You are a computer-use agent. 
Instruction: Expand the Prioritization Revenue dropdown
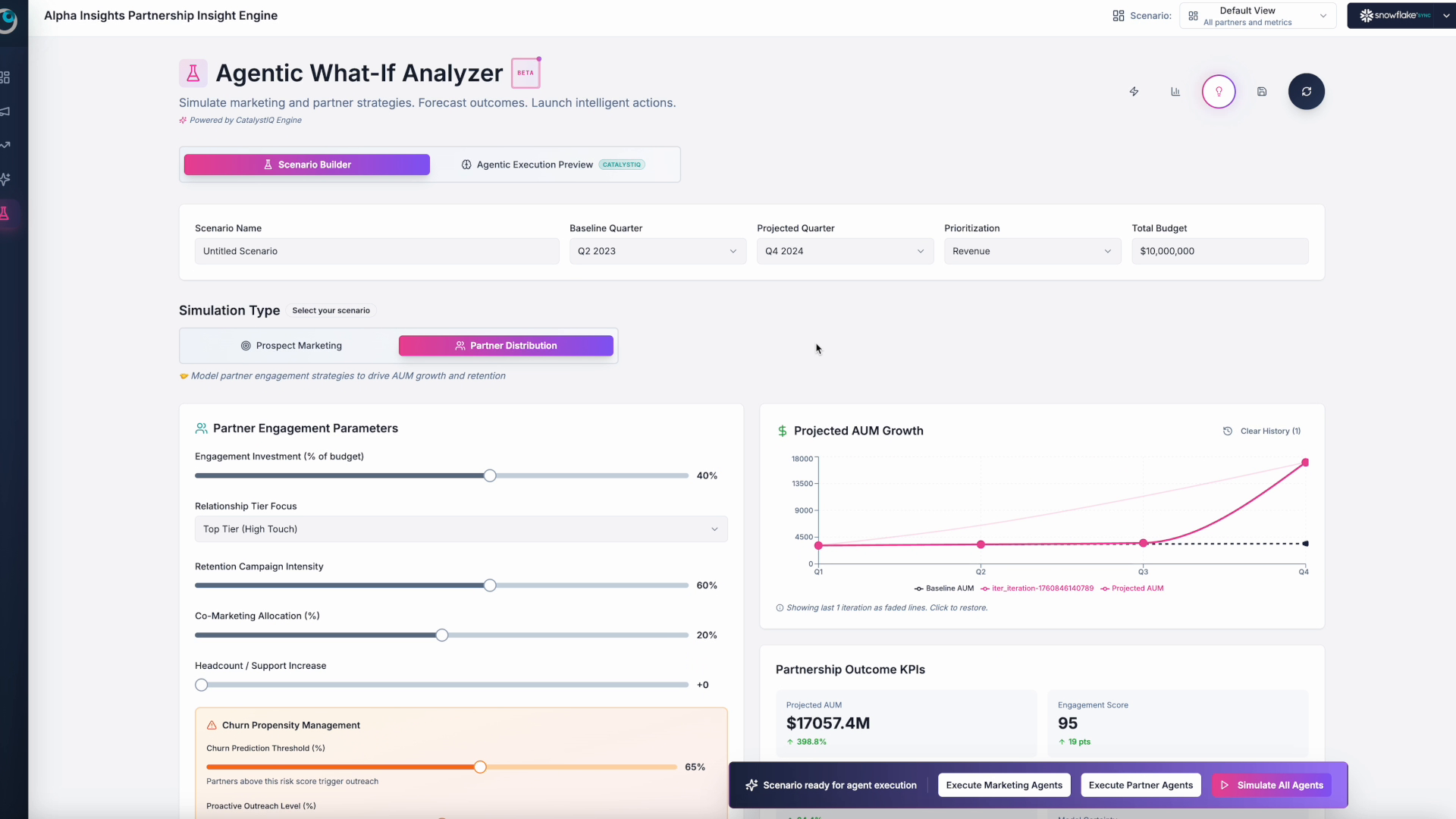click(1031, 251)
